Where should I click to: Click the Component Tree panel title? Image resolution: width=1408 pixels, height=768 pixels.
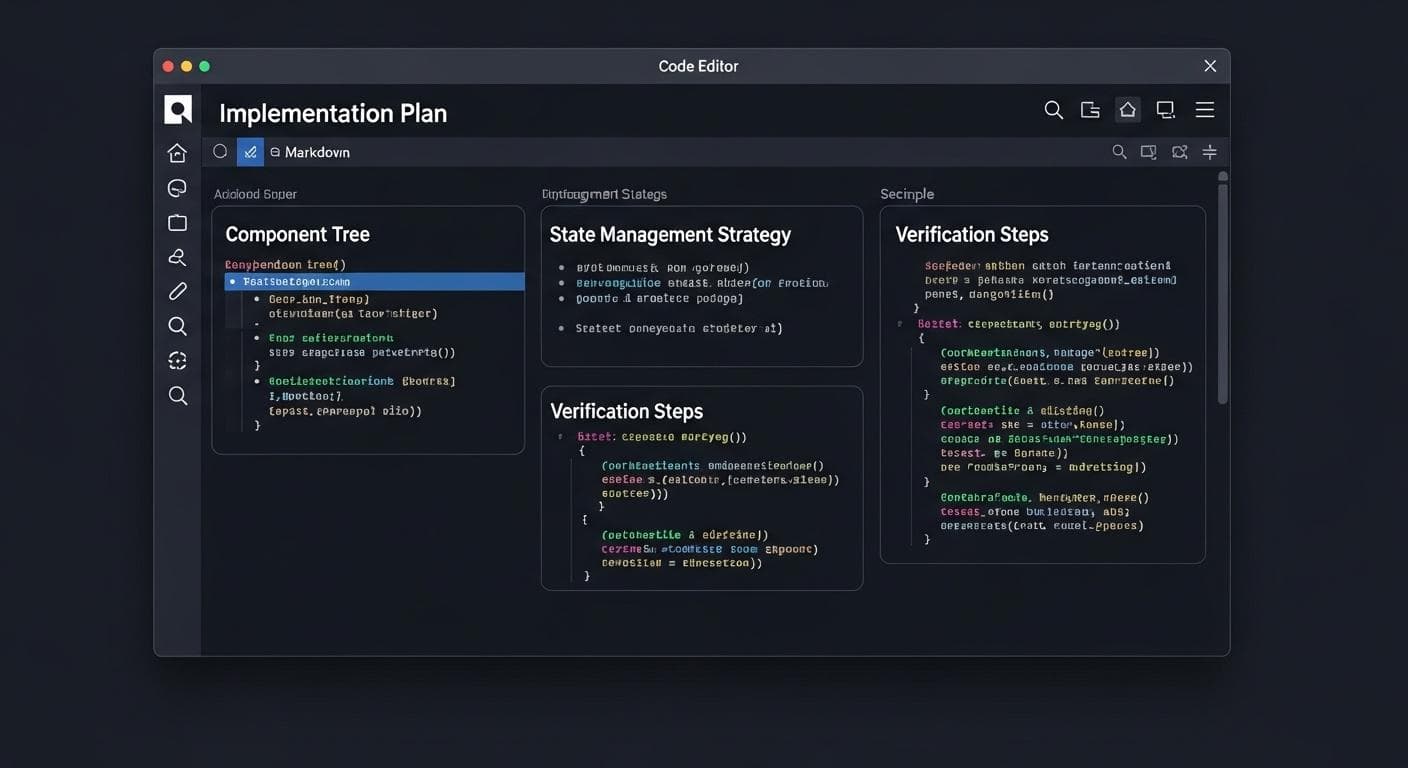pyautogui.click(x=296, y=234)
